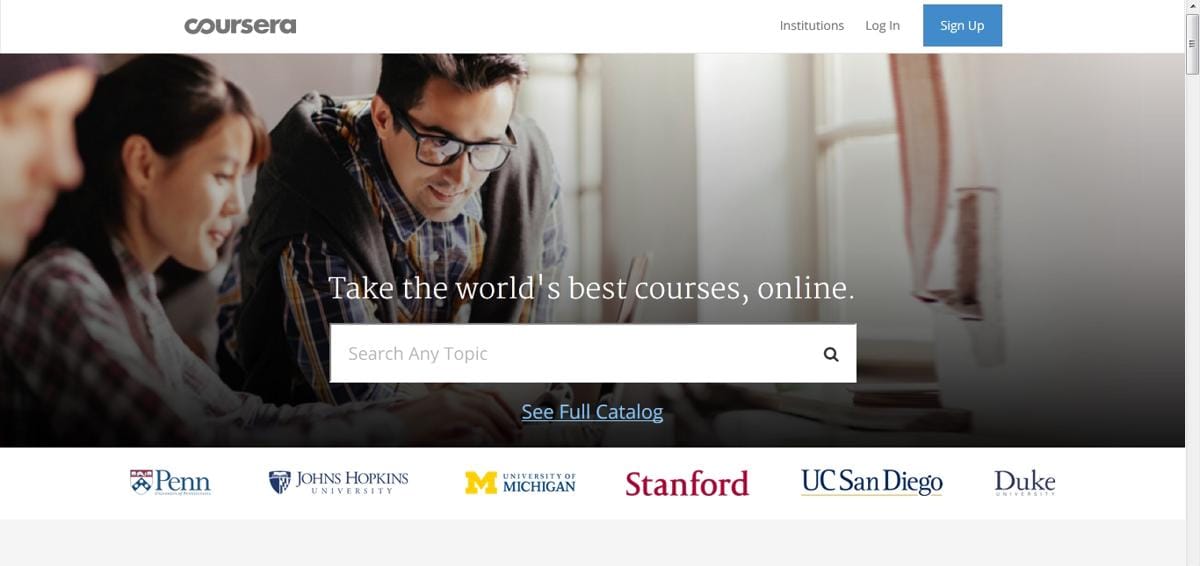Viewport: 1200px width, 566px height.
Task: Click the scrollbar track below the thumb
Action: (x=1192, y=320)
